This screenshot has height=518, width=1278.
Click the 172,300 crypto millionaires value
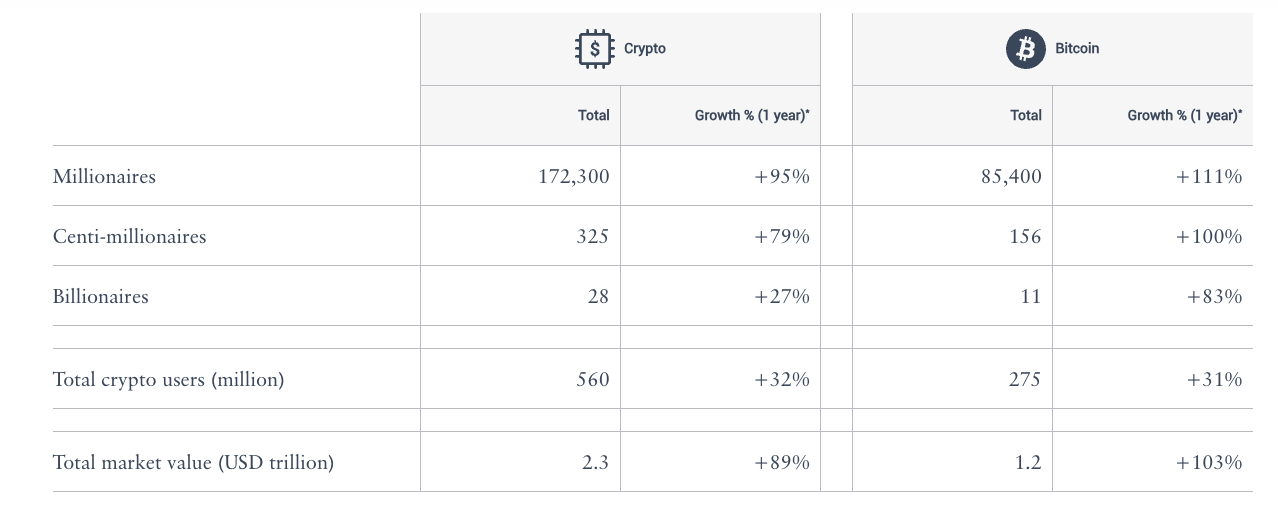(573, 177)
